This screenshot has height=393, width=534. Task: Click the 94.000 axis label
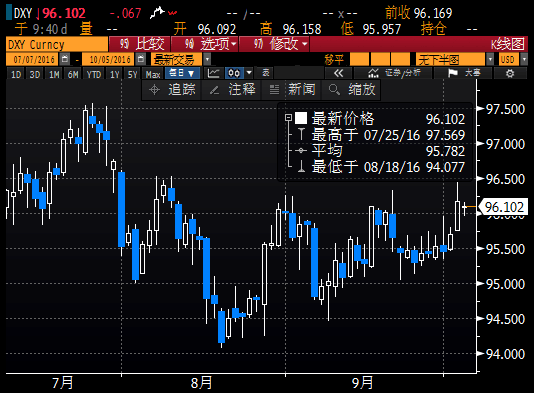tap(505, 354)
